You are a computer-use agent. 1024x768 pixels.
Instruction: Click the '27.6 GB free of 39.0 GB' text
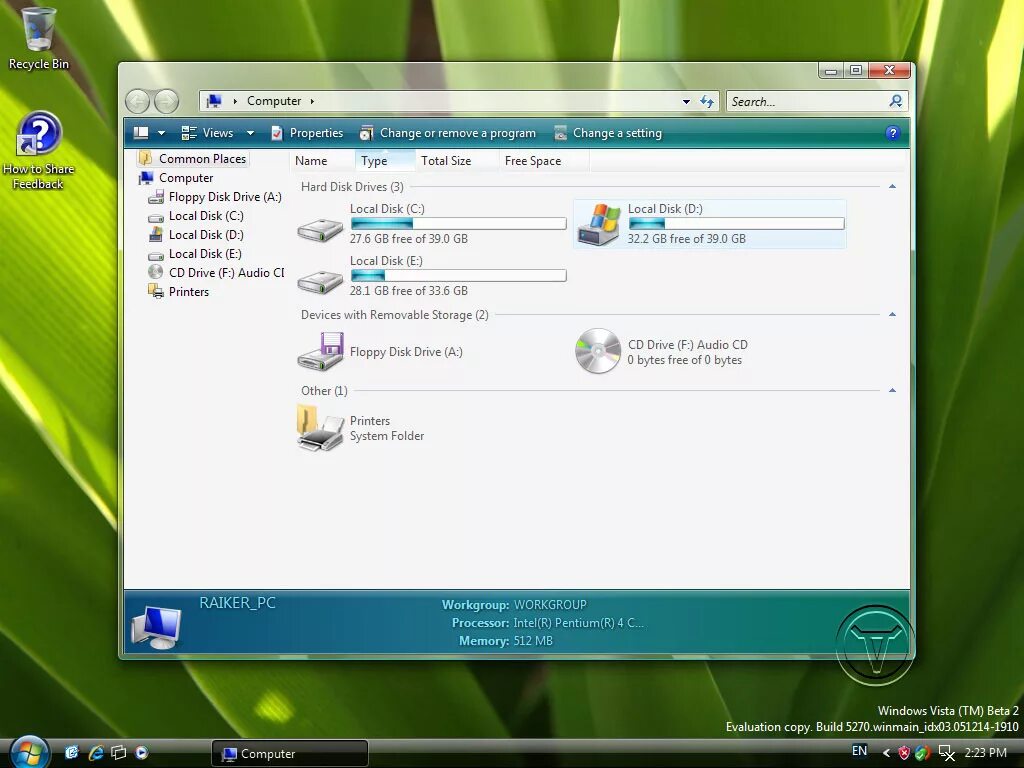409,239
